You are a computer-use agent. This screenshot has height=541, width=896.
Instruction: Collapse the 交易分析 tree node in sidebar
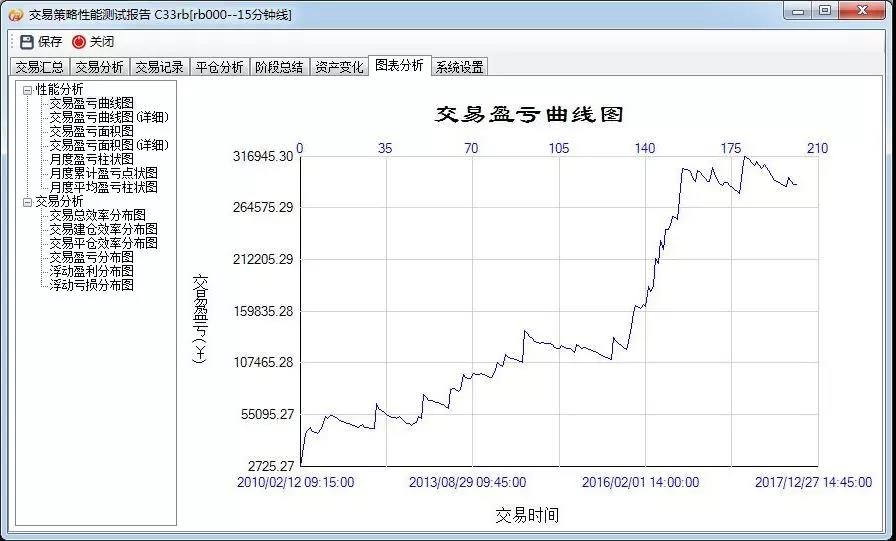coord(27,202)
